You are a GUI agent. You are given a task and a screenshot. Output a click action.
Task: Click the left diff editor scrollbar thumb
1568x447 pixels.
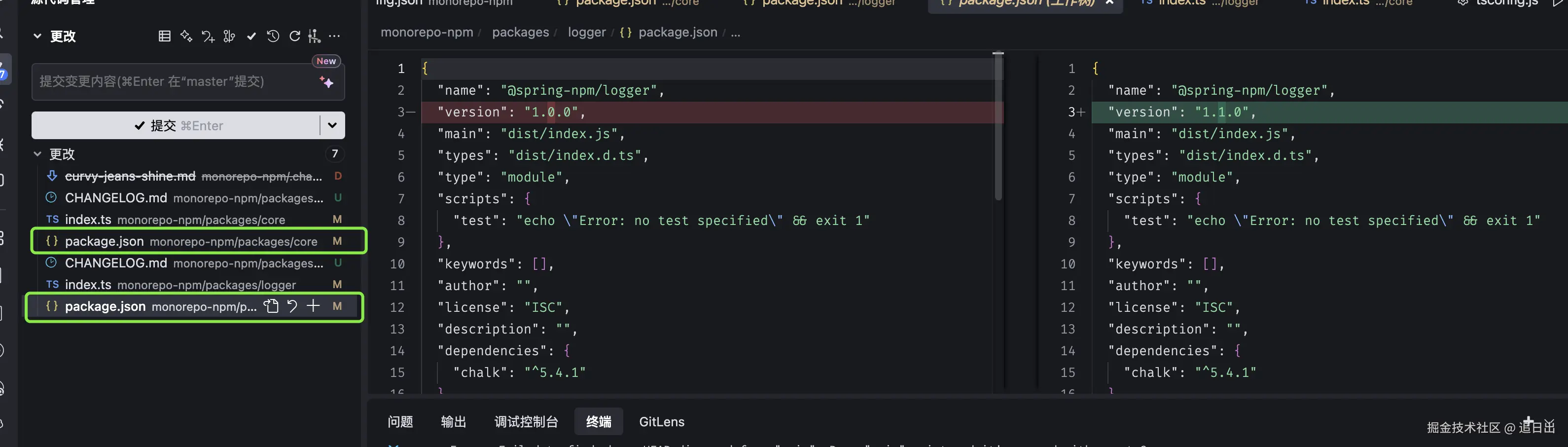coord(998,127)
